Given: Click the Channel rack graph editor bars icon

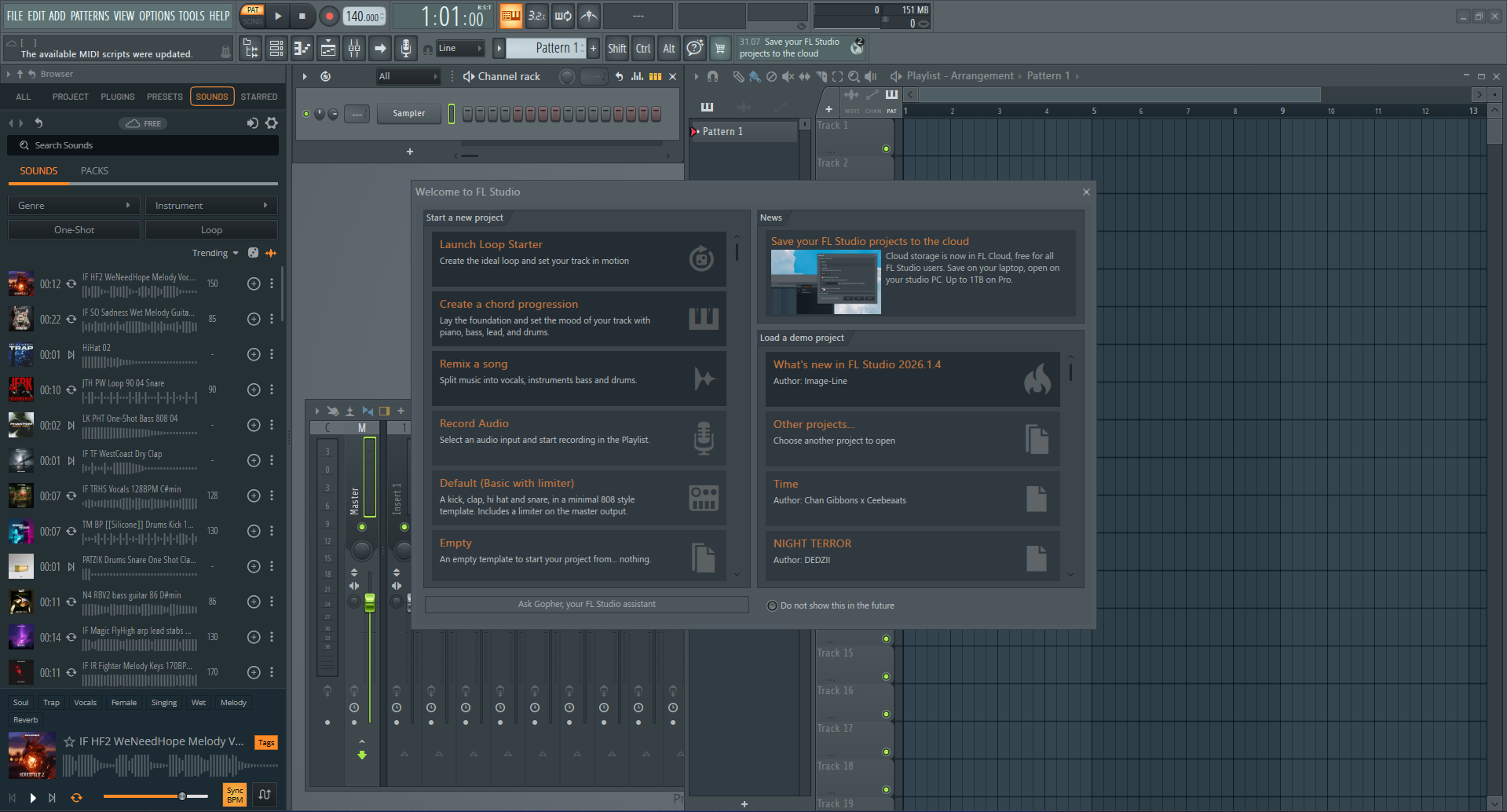Looking at the screenshot, I should click(637, 76).
